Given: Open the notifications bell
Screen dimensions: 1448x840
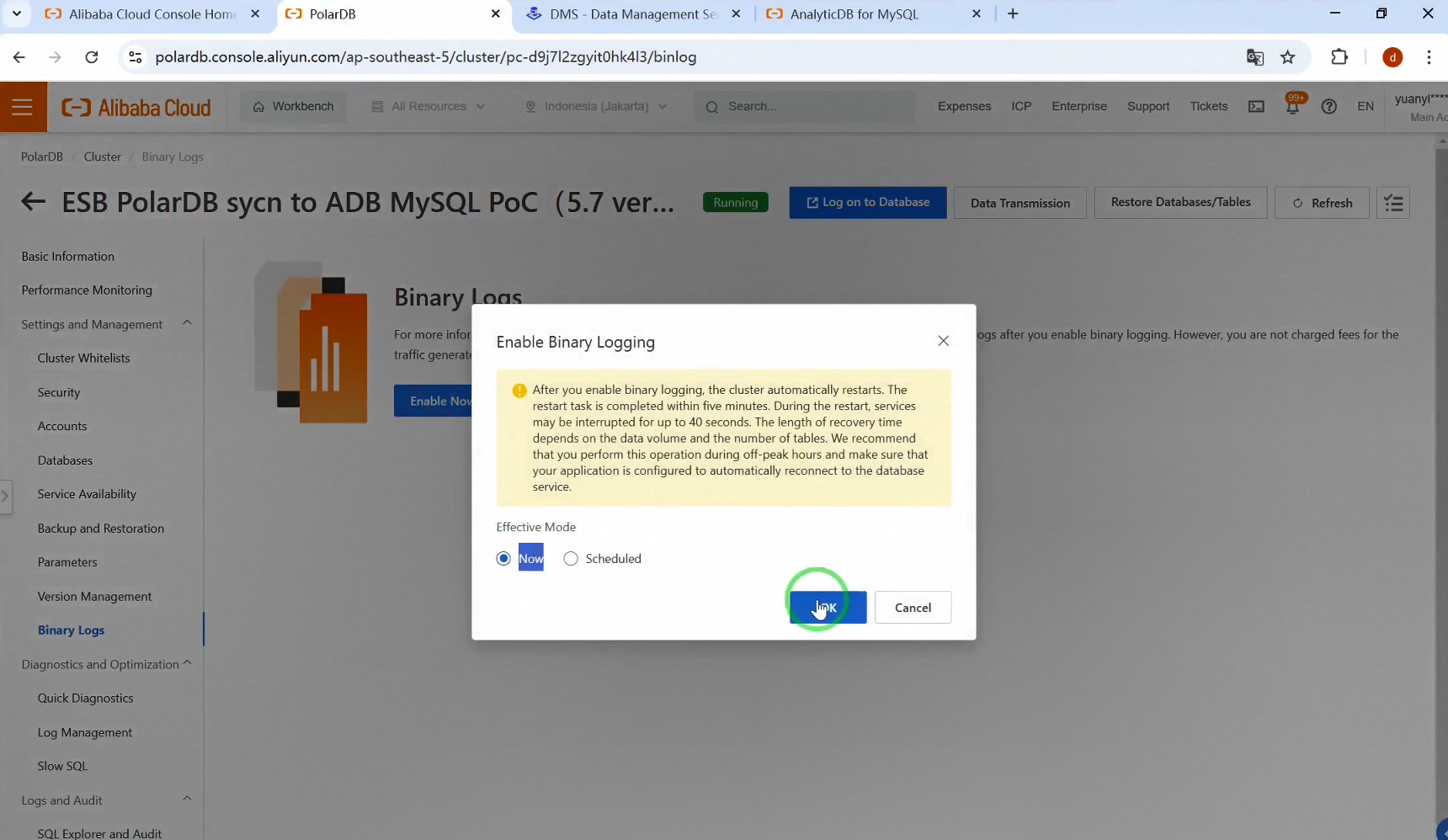Looking at the screenshot, I should [x=1292, y=107].
